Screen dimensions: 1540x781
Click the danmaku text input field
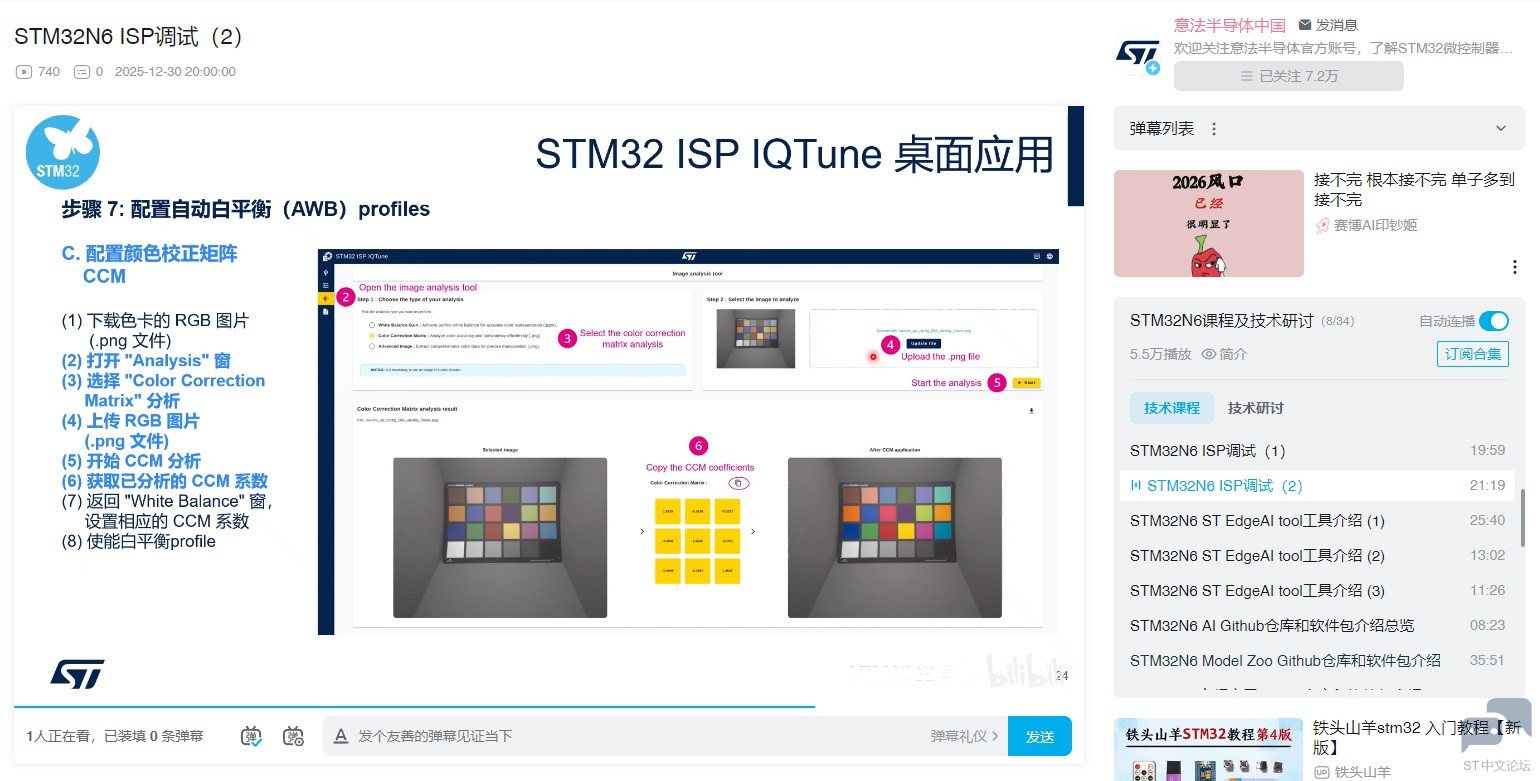click(640, 736)
